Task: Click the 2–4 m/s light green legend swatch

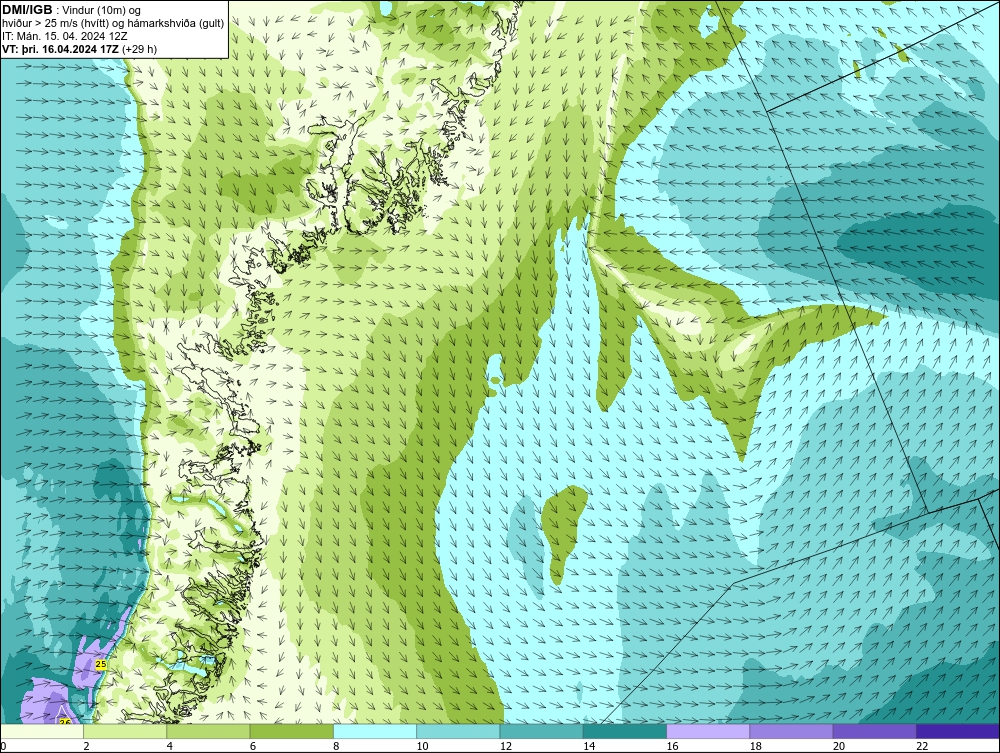Action: tap(125, 731)
